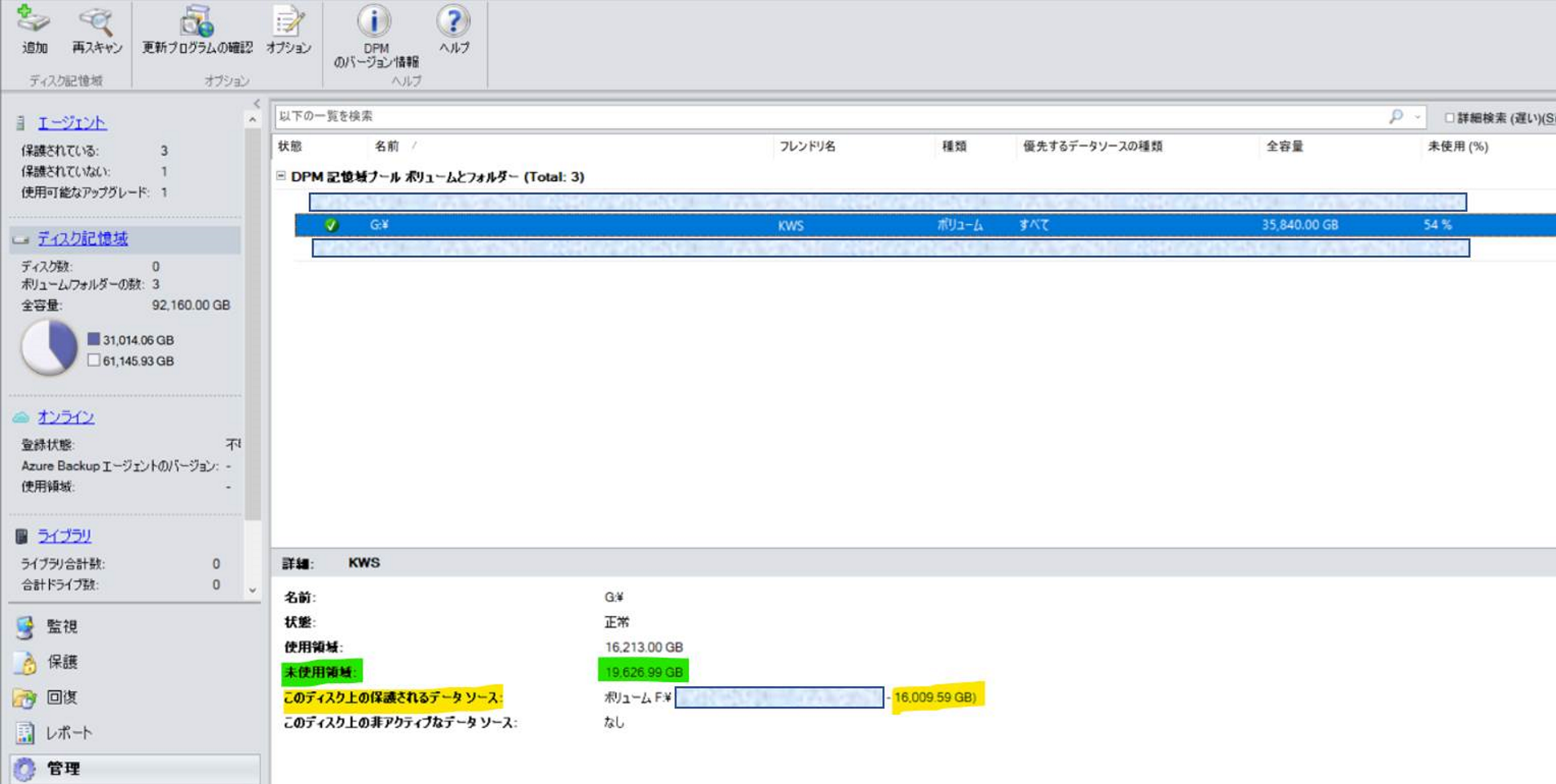Click the 16,009.59 GB data source size
The width and height of the screenshot is (1556, 784).
click(x=935, y=698)
